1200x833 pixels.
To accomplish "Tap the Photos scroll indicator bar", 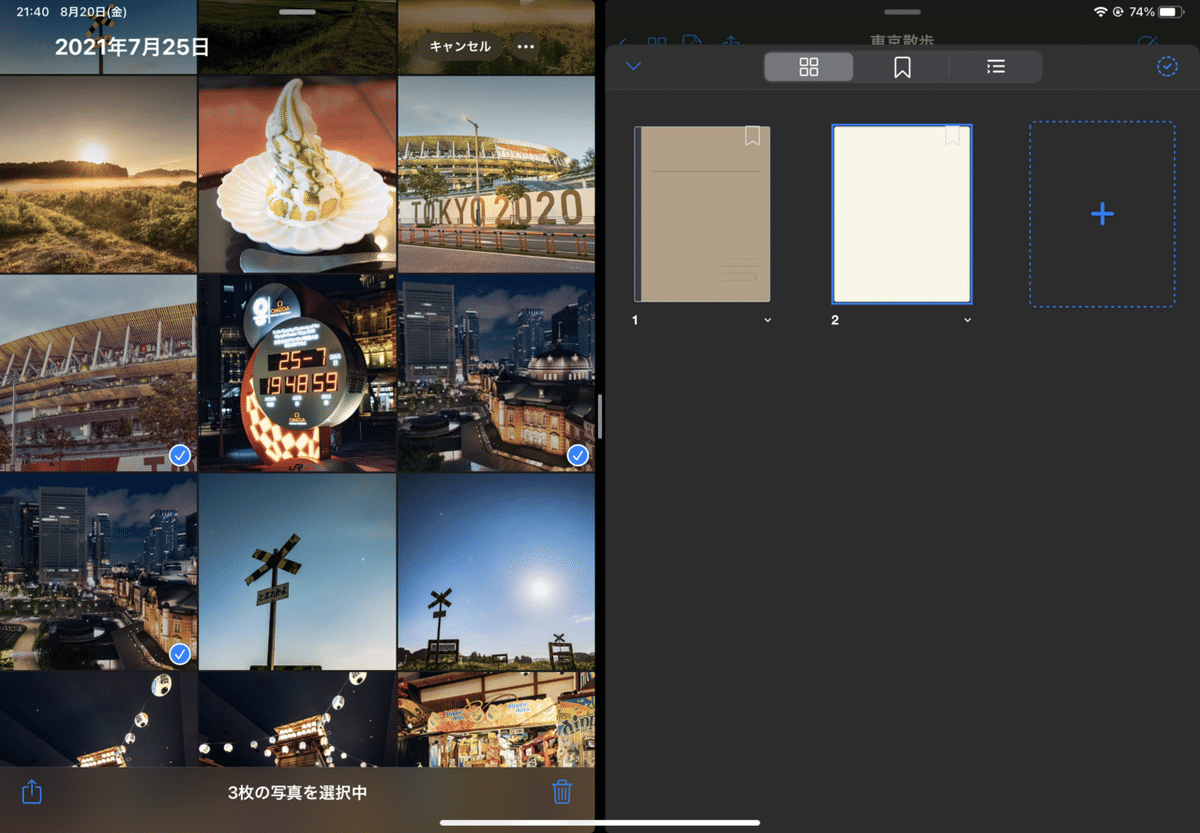I will point(599,415).
